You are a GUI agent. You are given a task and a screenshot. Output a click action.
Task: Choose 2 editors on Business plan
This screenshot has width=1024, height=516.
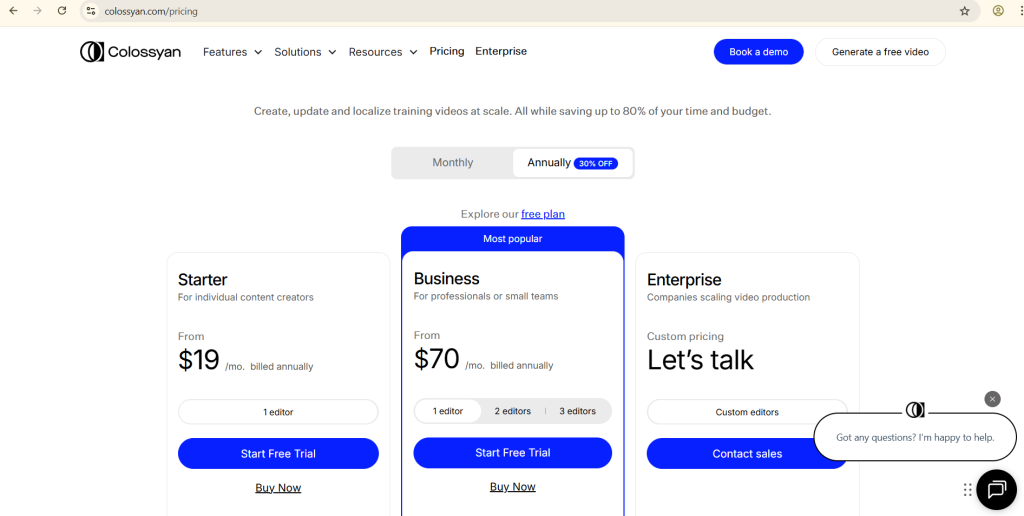pos(513,411)
